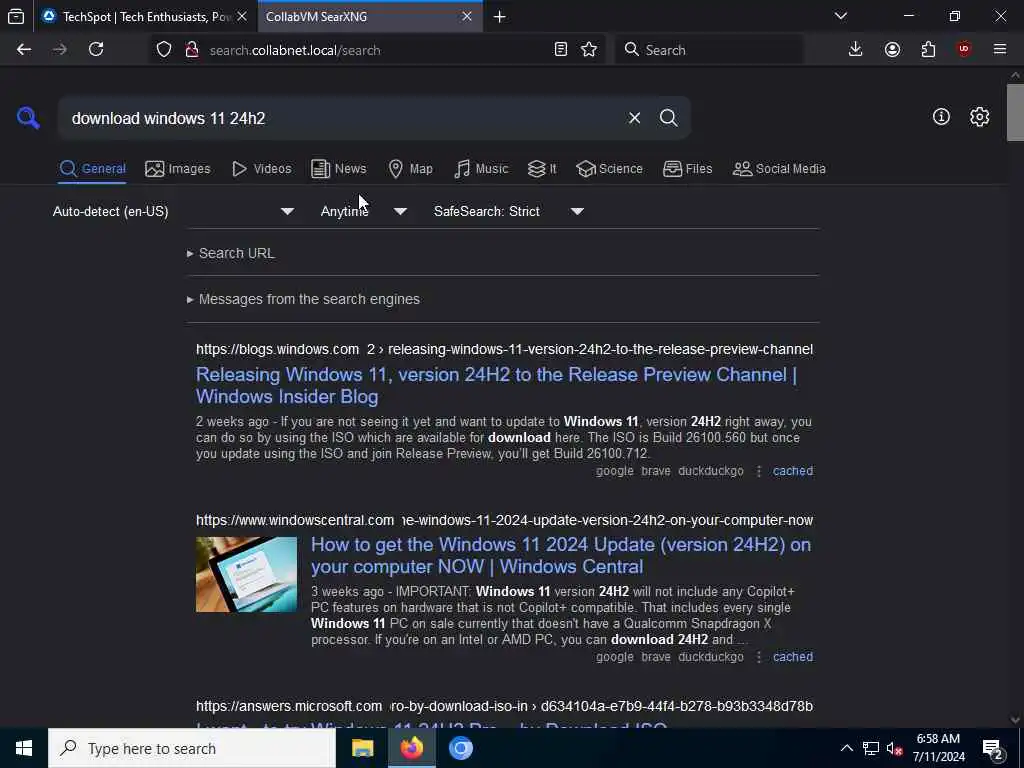Open cached link for Windows Insider result
Screen dimensions: 1024x768
(x=793, y=471)
